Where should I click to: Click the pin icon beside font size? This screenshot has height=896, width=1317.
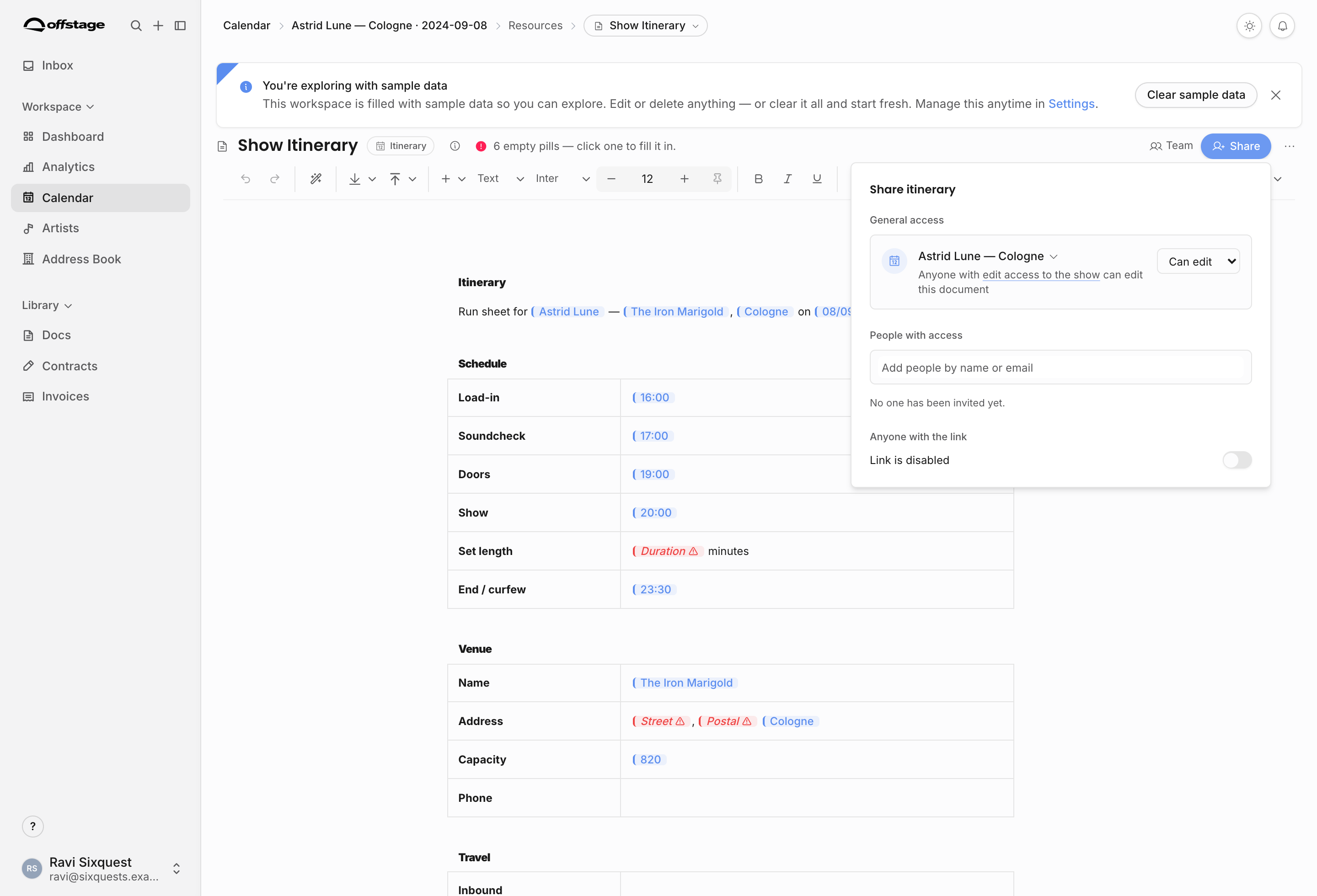717,179
